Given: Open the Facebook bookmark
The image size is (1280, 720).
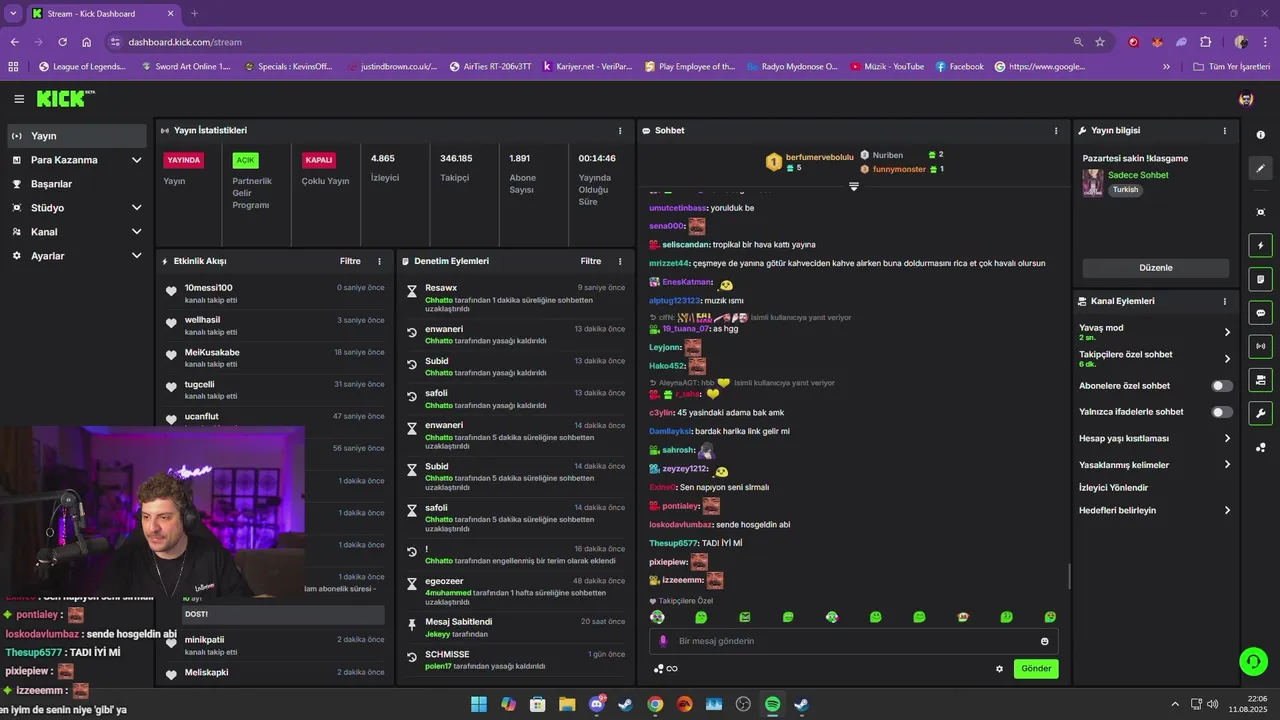Looking at the screenshot, I should [x=960, y=67].
